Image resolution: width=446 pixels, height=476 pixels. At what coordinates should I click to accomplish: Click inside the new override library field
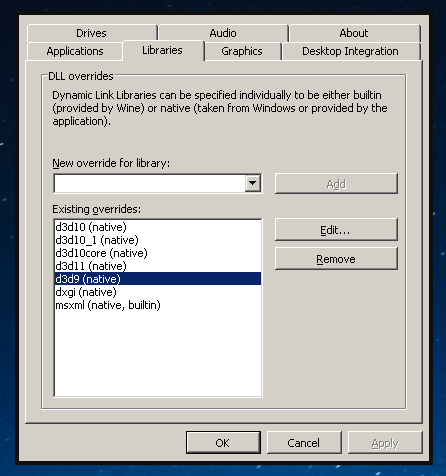click(x=150, y=183)
